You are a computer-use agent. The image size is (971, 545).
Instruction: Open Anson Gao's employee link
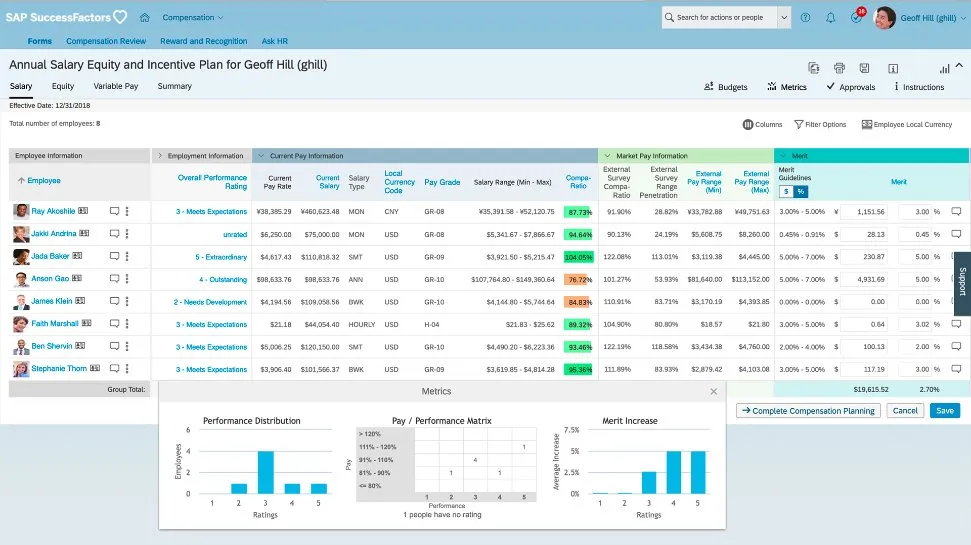(50, 279)
